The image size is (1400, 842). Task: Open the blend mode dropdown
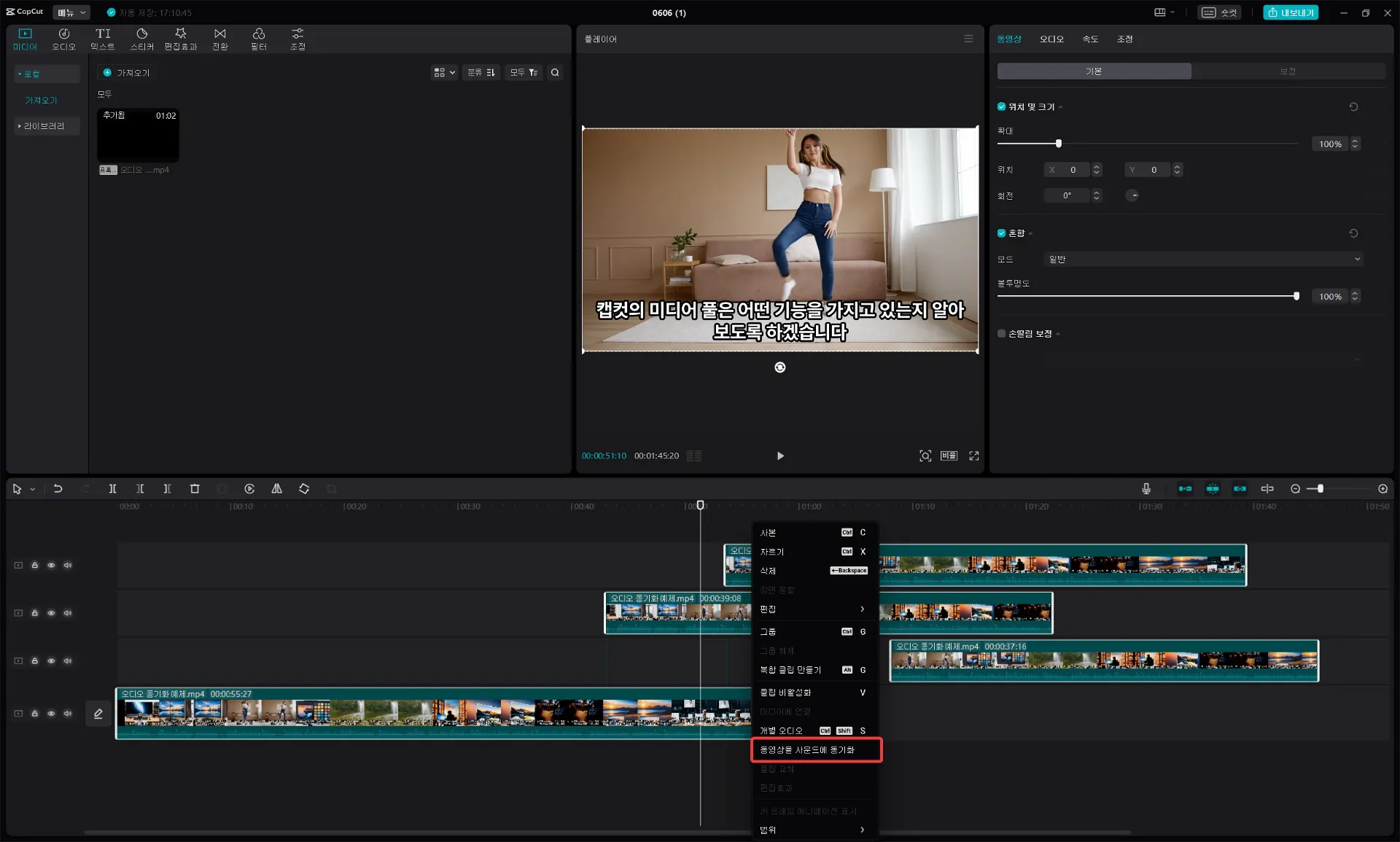[x=1203, y=259]
